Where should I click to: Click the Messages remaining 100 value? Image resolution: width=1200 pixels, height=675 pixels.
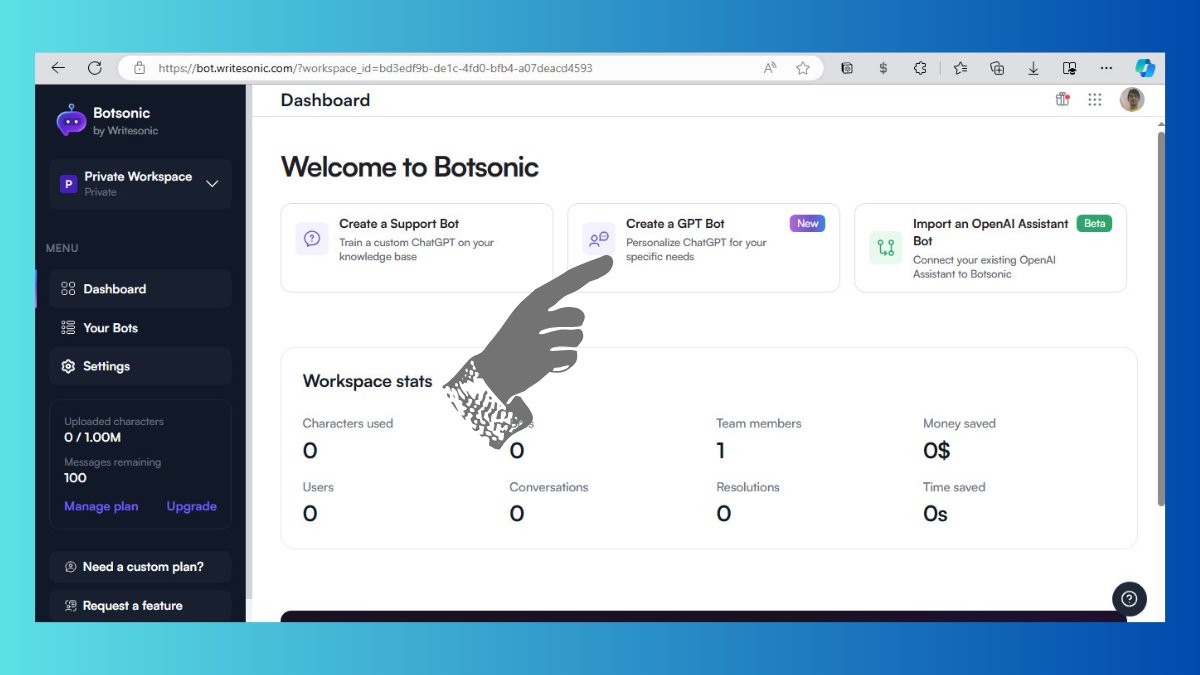pos(75,478)
